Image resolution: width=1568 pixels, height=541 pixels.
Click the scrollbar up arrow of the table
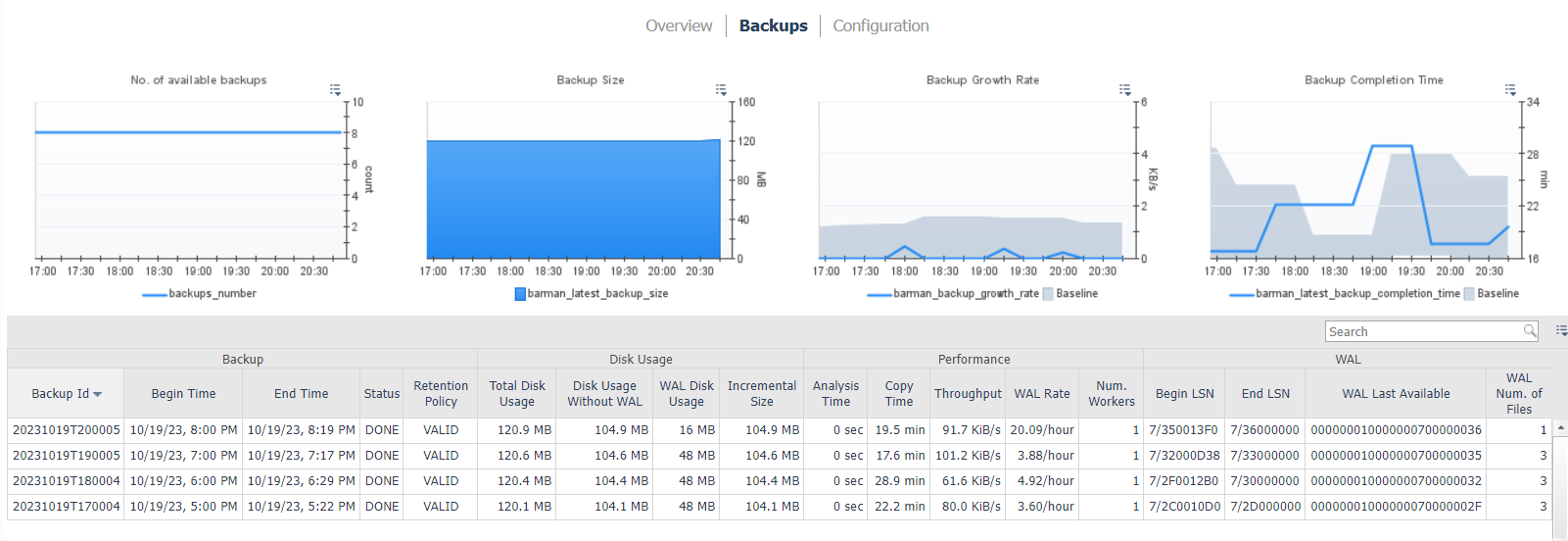(1561, 428)
